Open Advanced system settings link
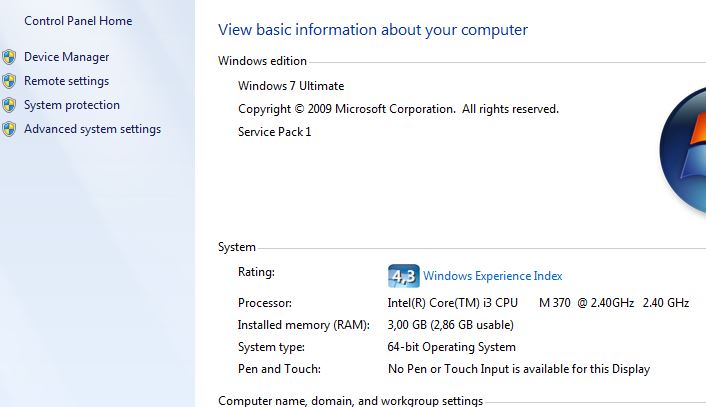This screenshot has width=706, height=407. 92,129
